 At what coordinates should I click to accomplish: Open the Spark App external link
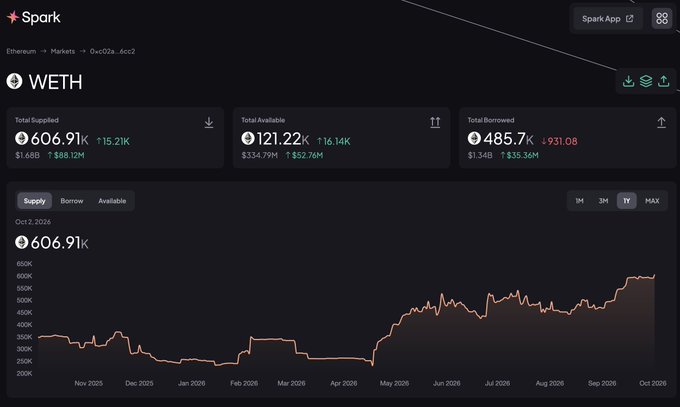(608, 19)
